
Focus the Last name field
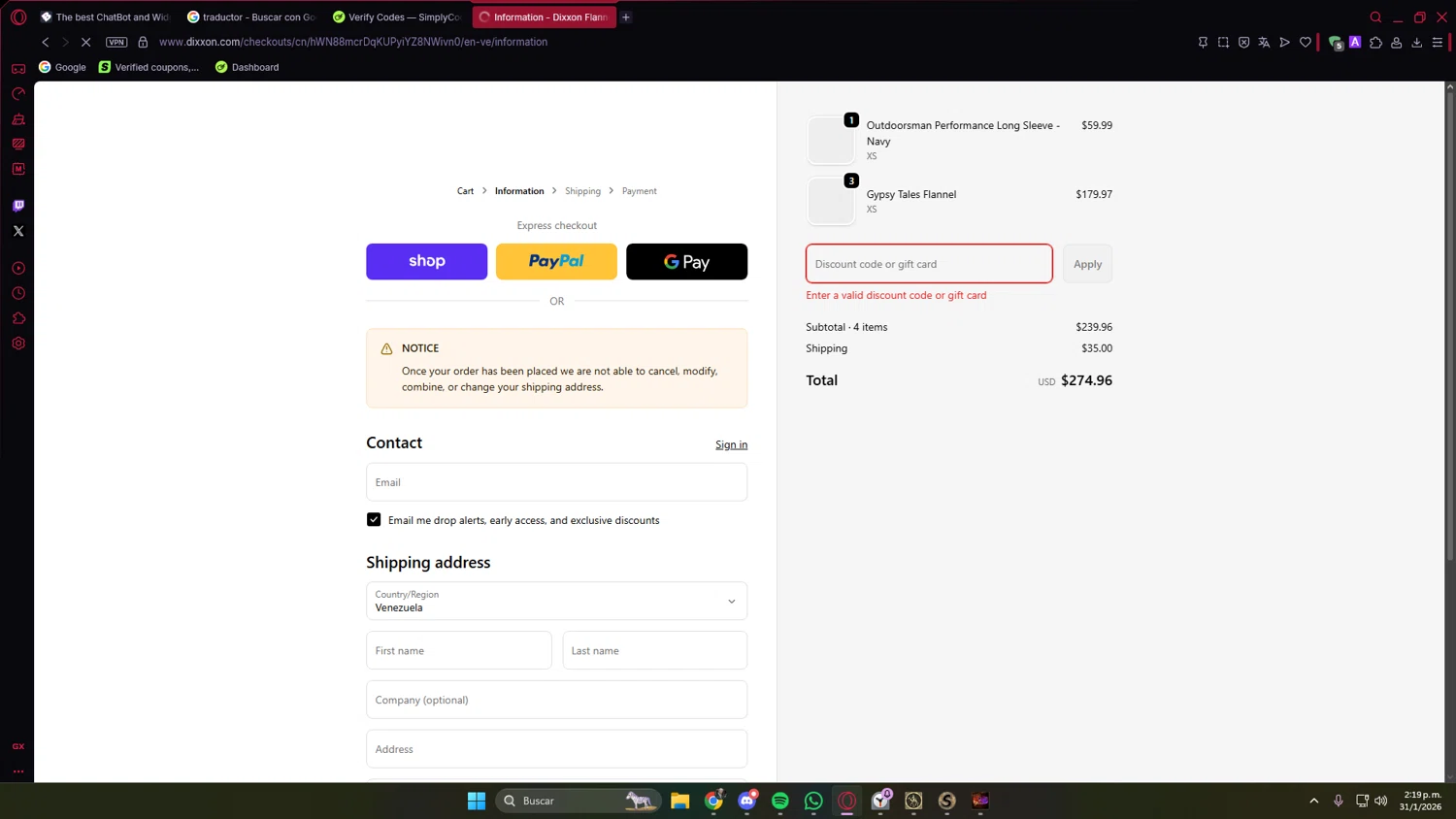coord(654,650)
